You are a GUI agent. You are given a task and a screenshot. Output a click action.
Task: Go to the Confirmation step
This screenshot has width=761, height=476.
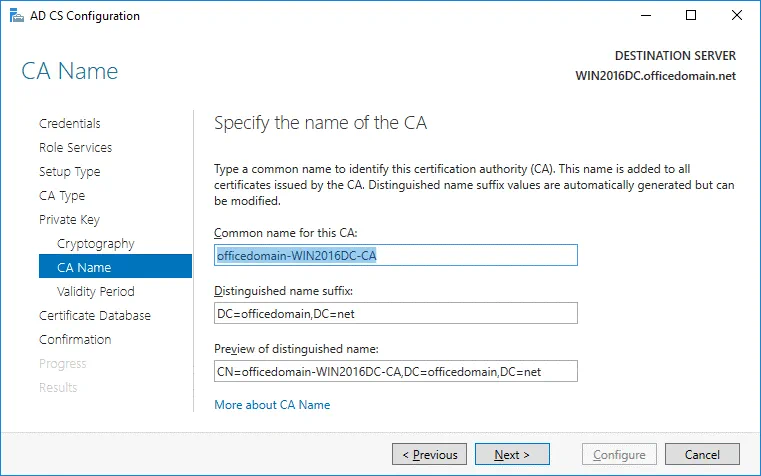75,340
